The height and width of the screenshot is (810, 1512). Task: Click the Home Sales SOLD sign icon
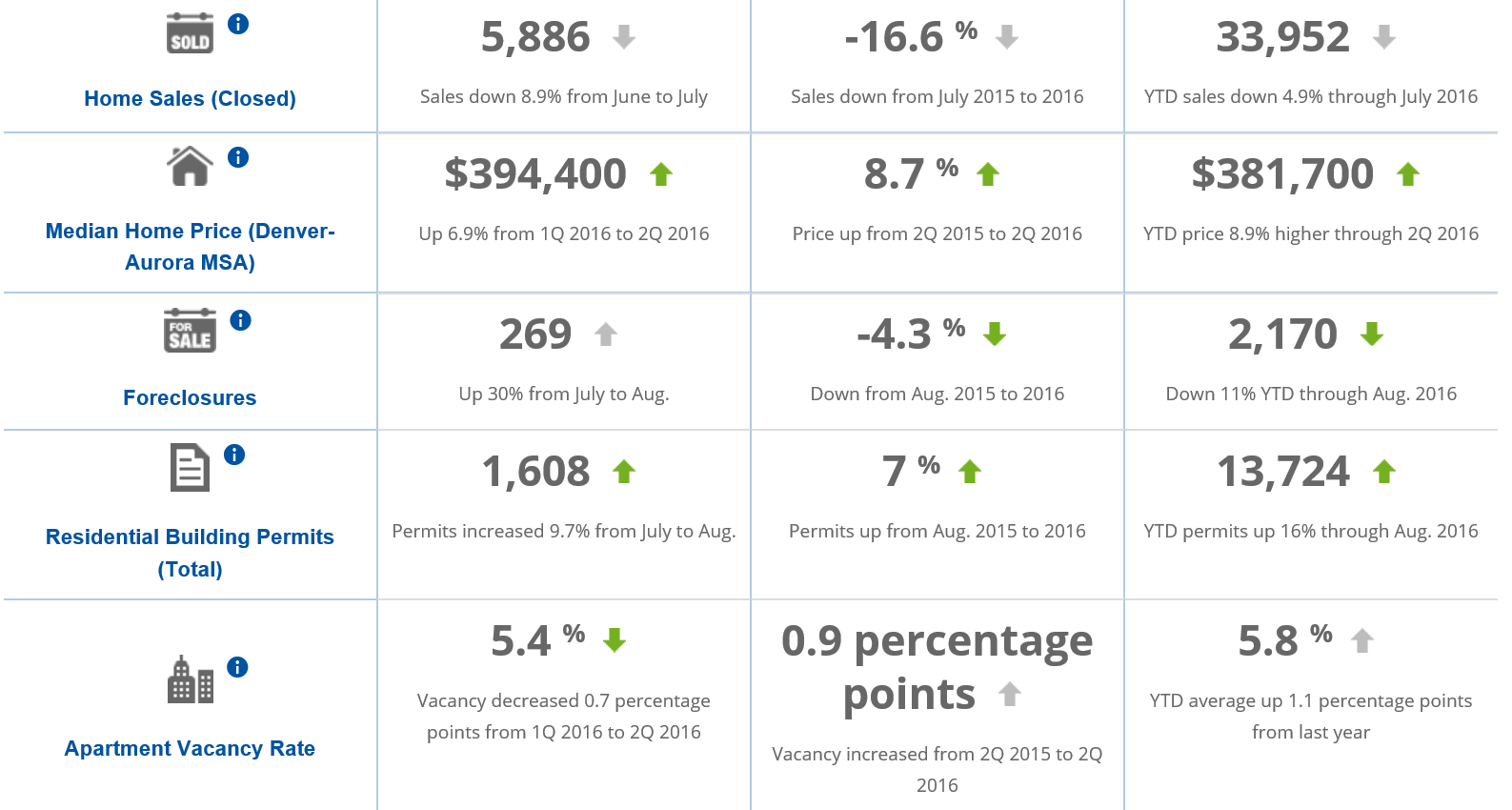coord(190,34)
